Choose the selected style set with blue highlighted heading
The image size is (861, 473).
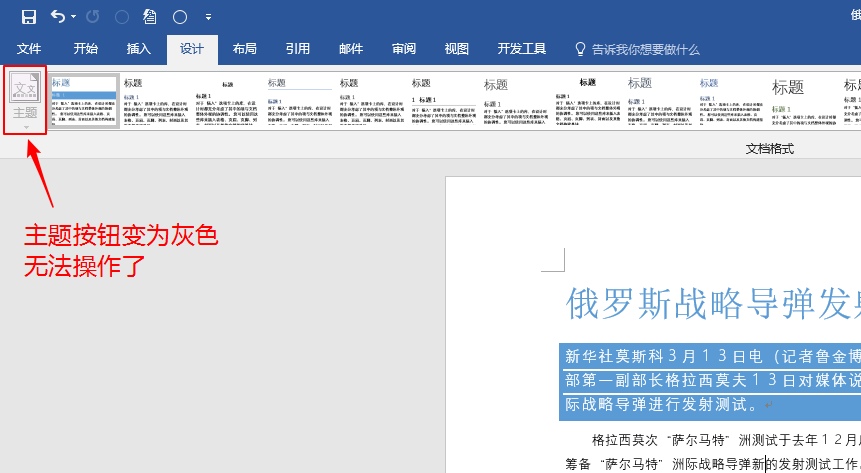83,101
